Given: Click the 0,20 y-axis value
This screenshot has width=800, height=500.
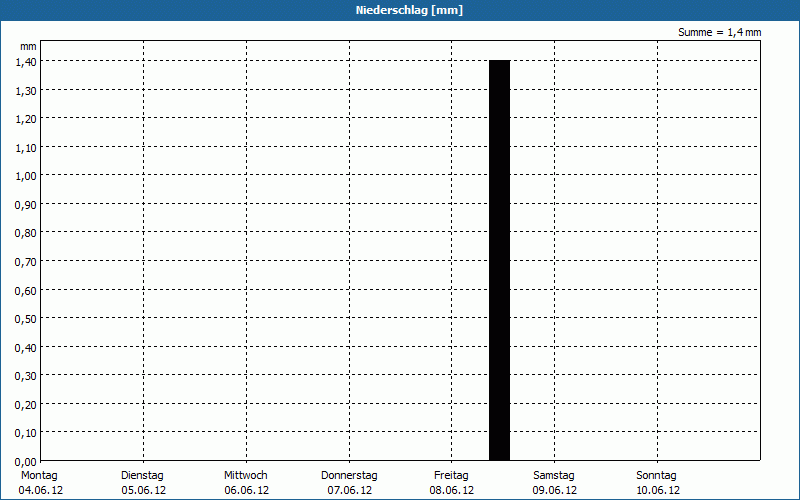Looking at the screenshot, I should 26,405.
